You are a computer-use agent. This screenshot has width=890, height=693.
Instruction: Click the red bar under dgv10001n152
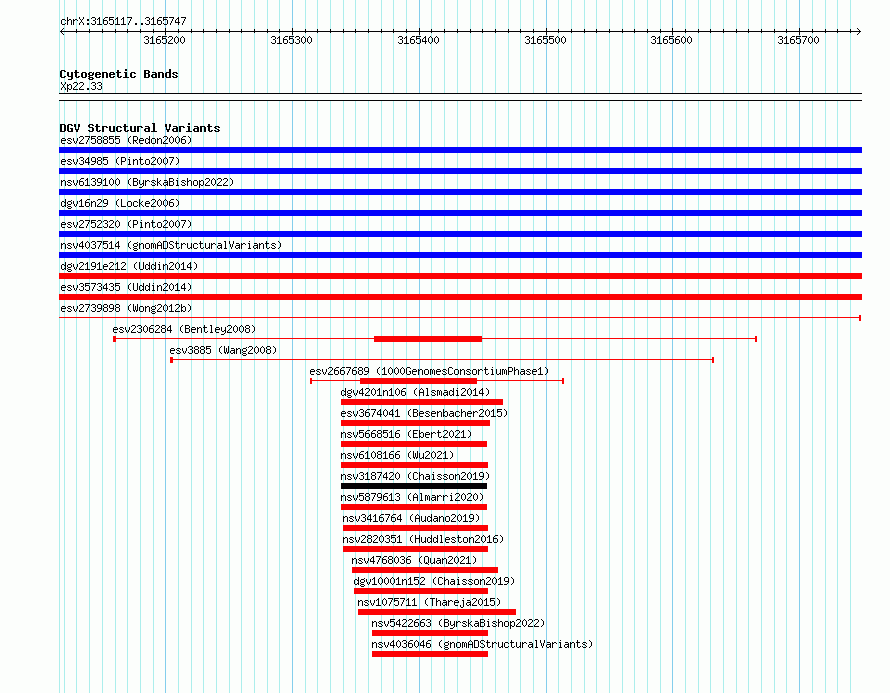coord(421,591)
